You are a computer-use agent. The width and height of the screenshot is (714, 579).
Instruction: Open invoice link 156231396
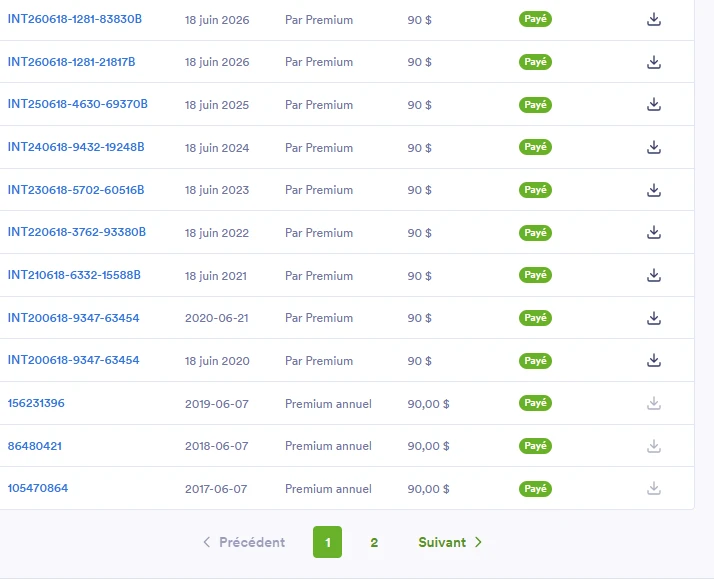(36, 403)
